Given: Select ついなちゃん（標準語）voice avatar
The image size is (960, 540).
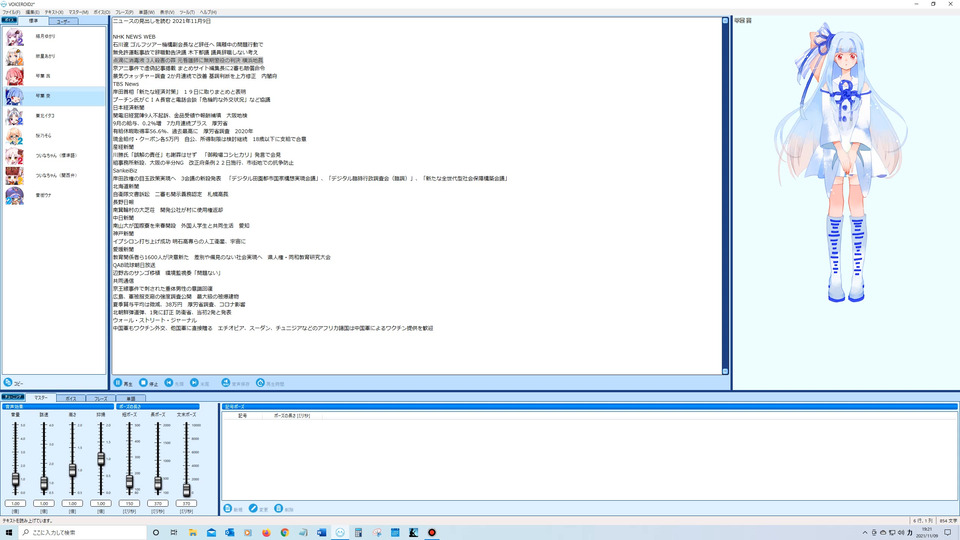Looking at the screenshot, I should (15, 156).
